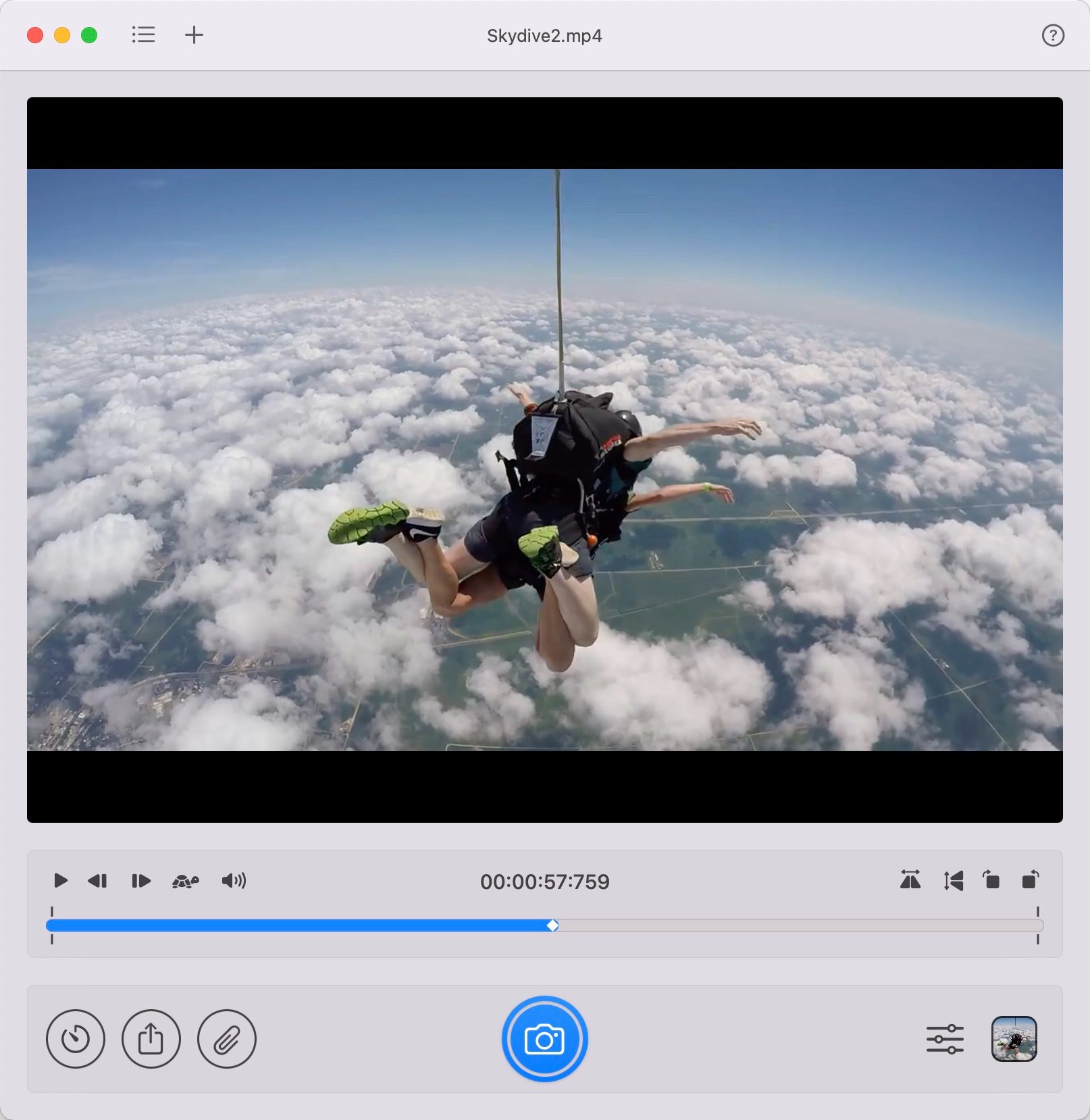Flip video horizontally
The image size is (1090, 1120).
(910, 880)
